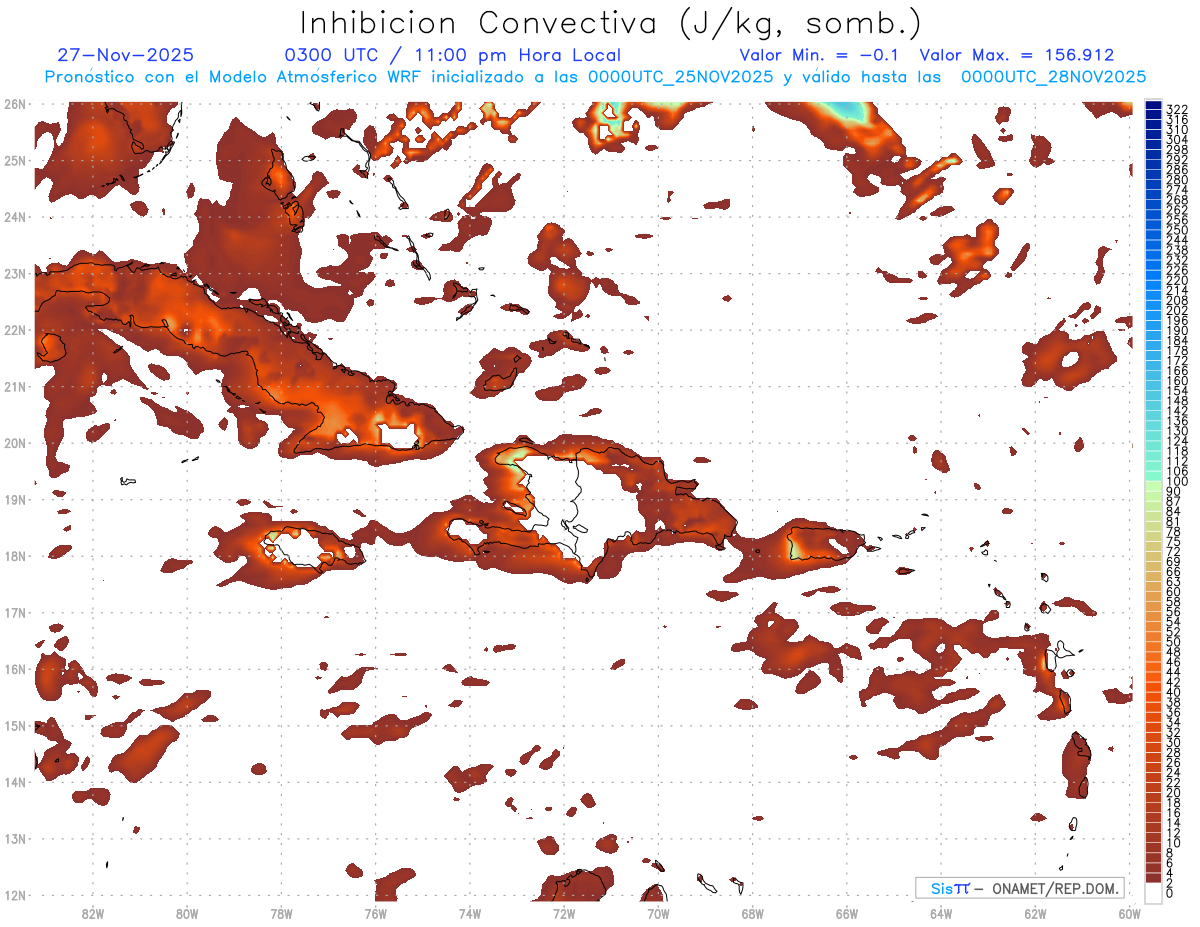The width and height of the screenshot is (1200, 927).
Task: Click the "62W" longitude label
Action: point(1035,912)
